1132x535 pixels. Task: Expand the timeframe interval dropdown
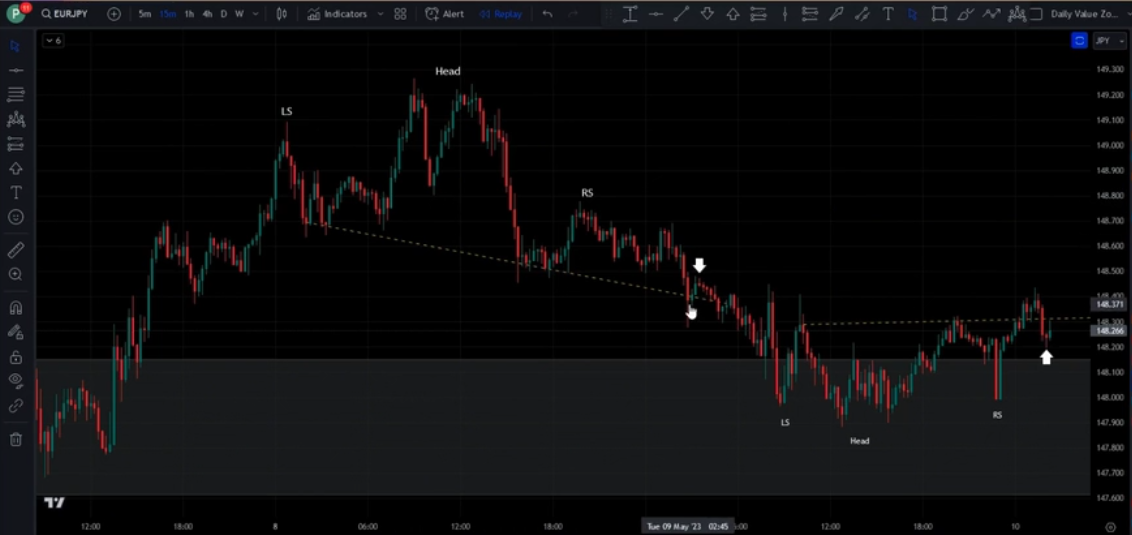tap(254, 14)
